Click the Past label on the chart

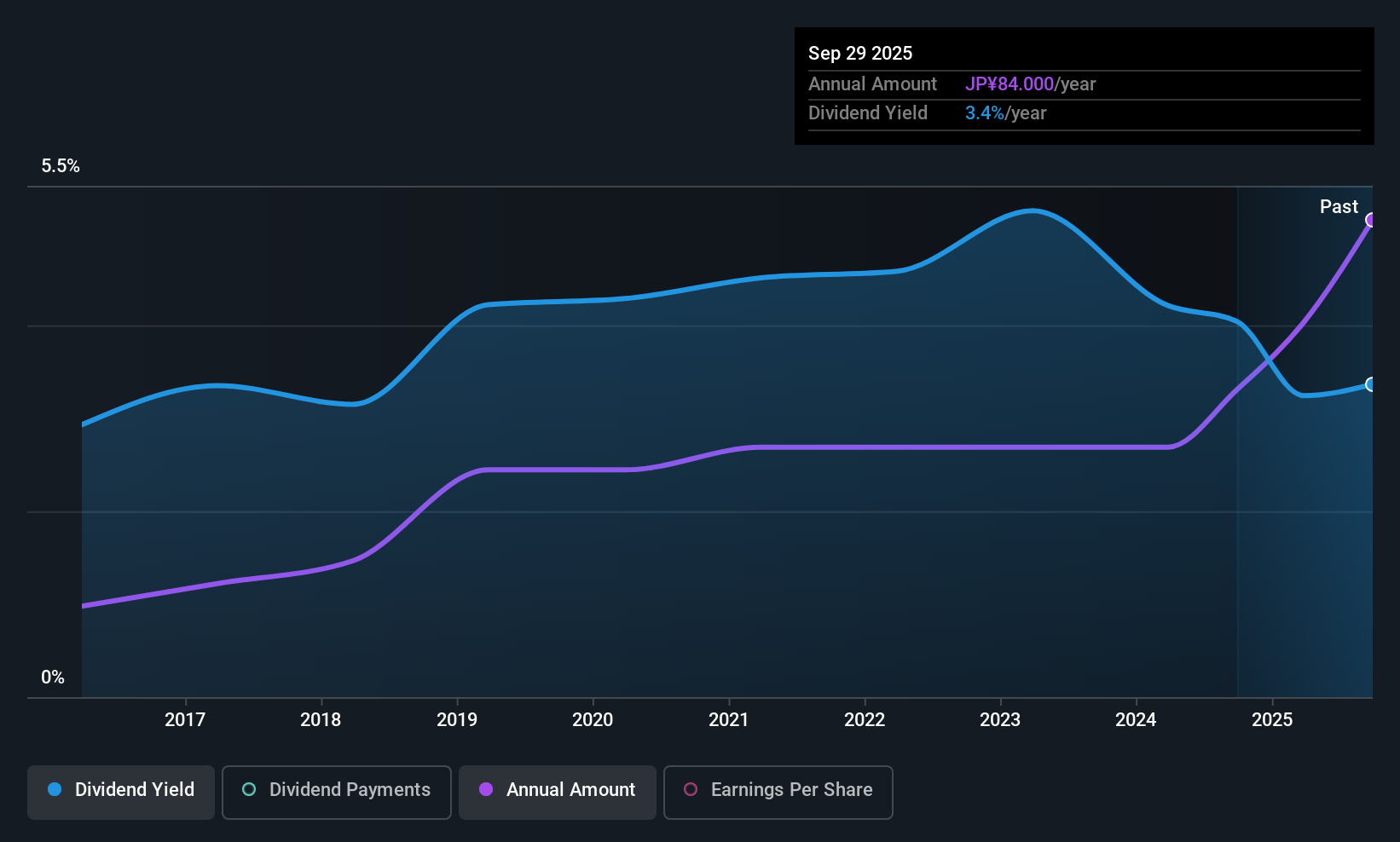1339,206
